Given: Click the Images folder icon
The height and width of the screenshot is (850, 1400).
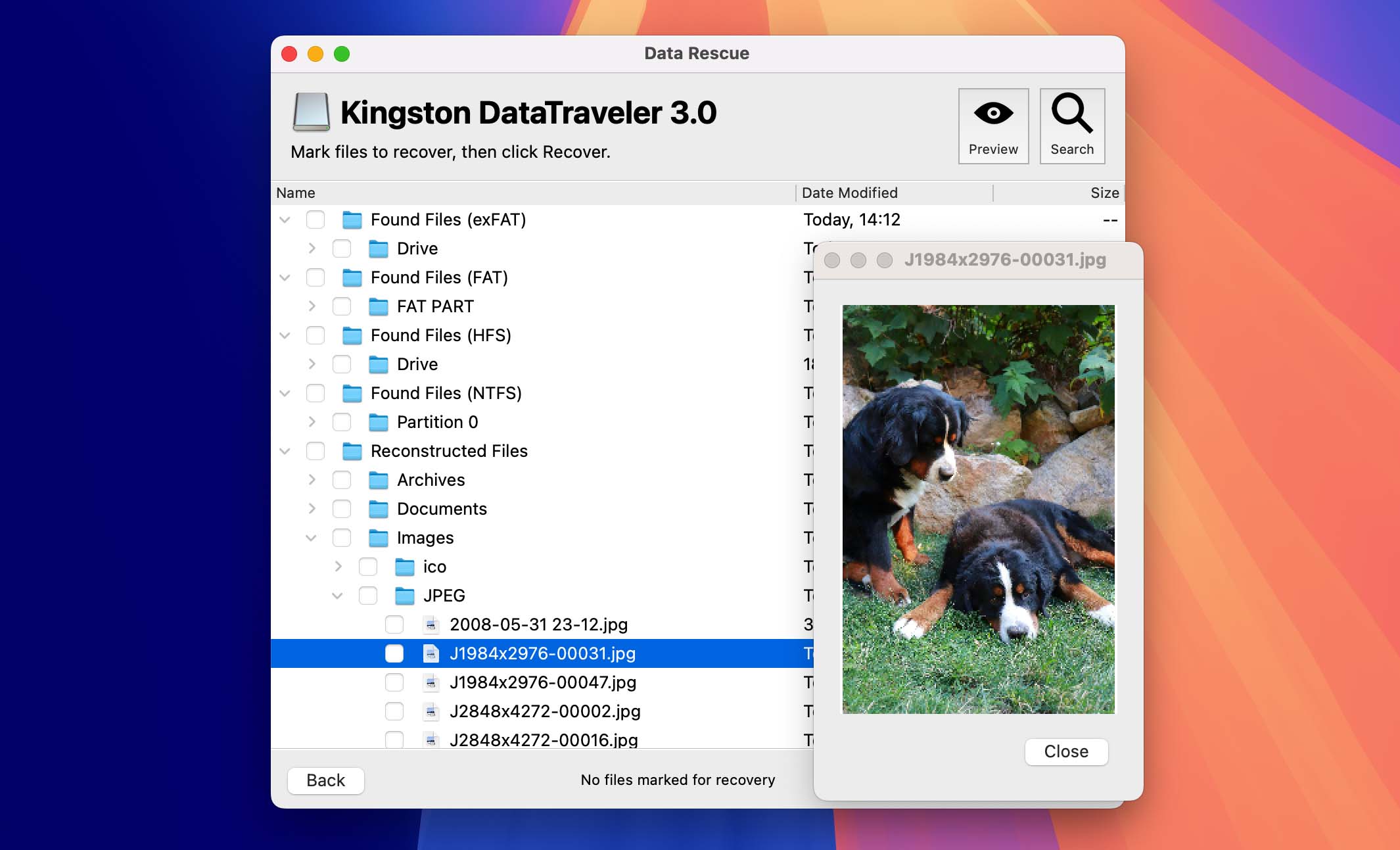Looking at the screenshot, I should coord(379,538).
